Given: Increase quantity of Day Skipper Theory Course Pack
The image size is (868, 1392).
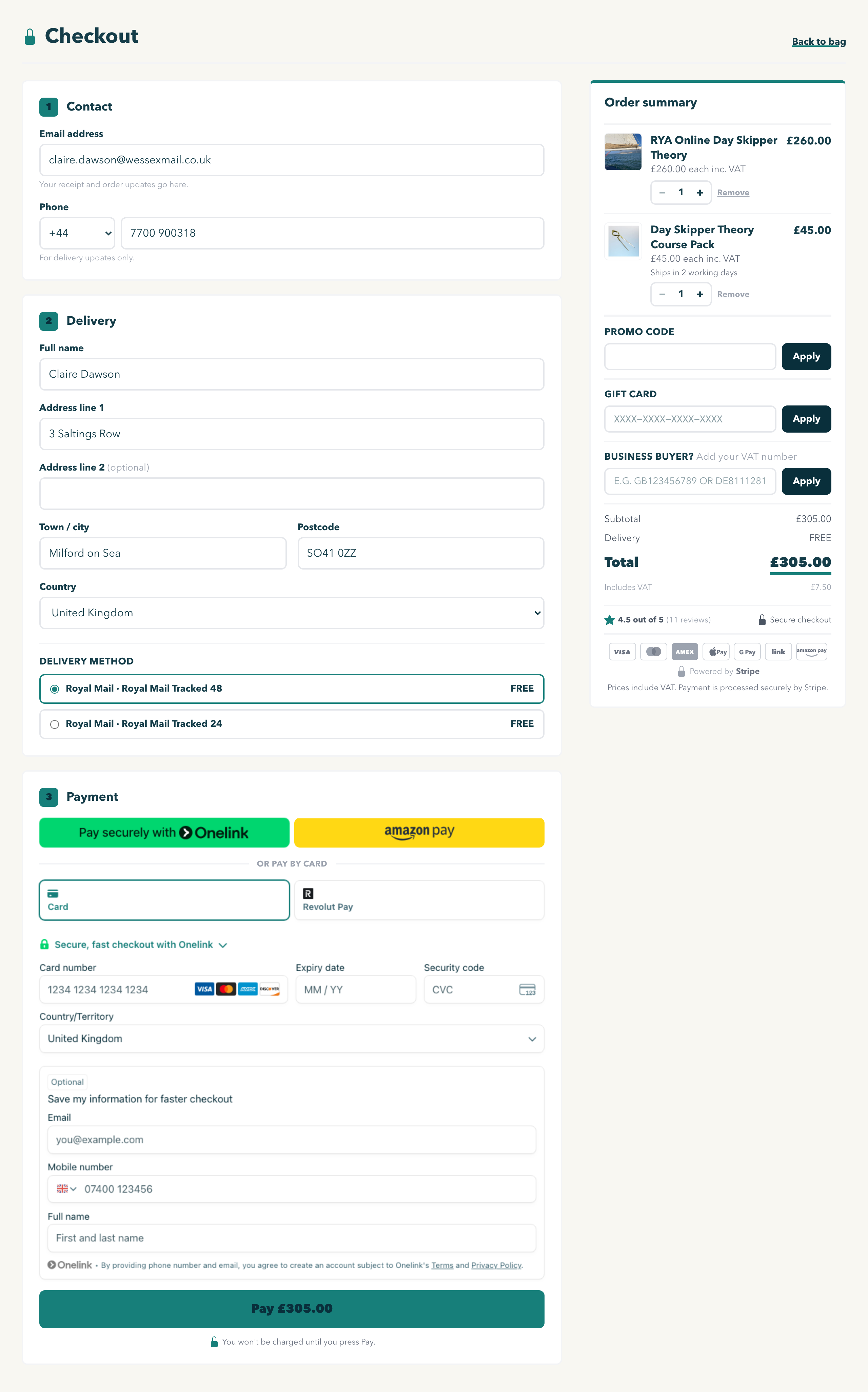Looking at the screenshot, I should [700, 295].
